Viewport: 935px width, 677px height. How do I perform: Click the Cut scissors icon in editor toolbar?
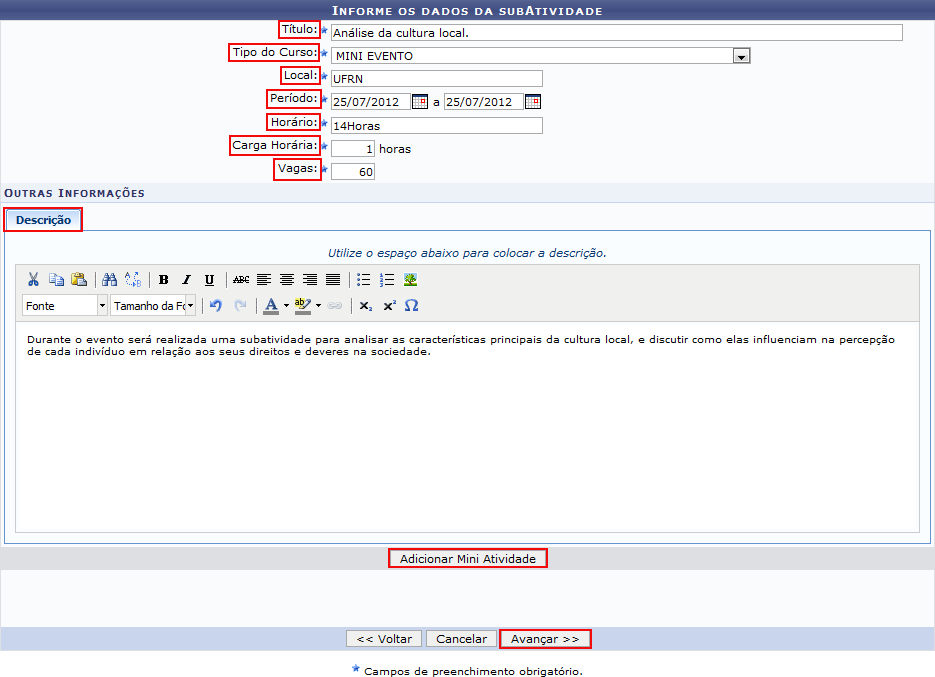(33, 280)
